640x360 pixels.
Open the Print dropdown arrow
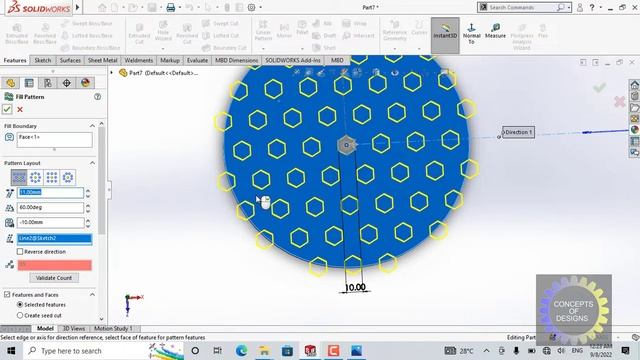tap(180, 7)
